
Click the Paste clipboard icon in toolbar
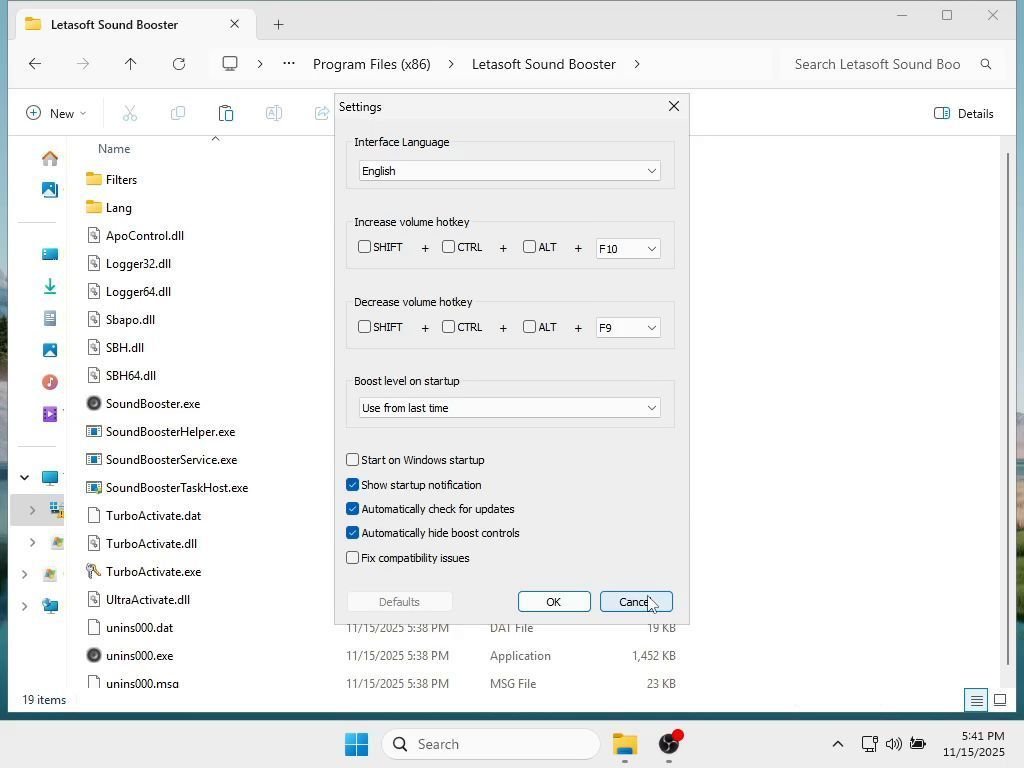[225, 114]
